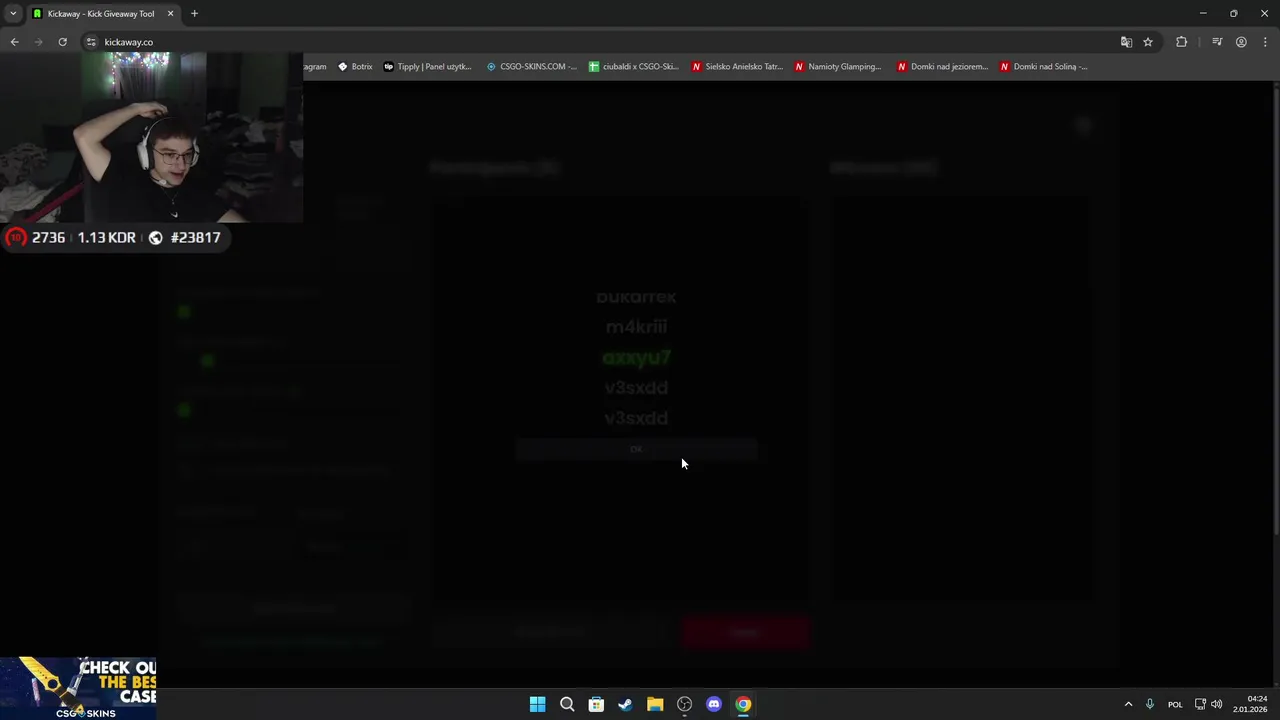Click the red button at bottom of participants panel
This screenshot has width=1280, height=720.
click(x=745, y=632)
